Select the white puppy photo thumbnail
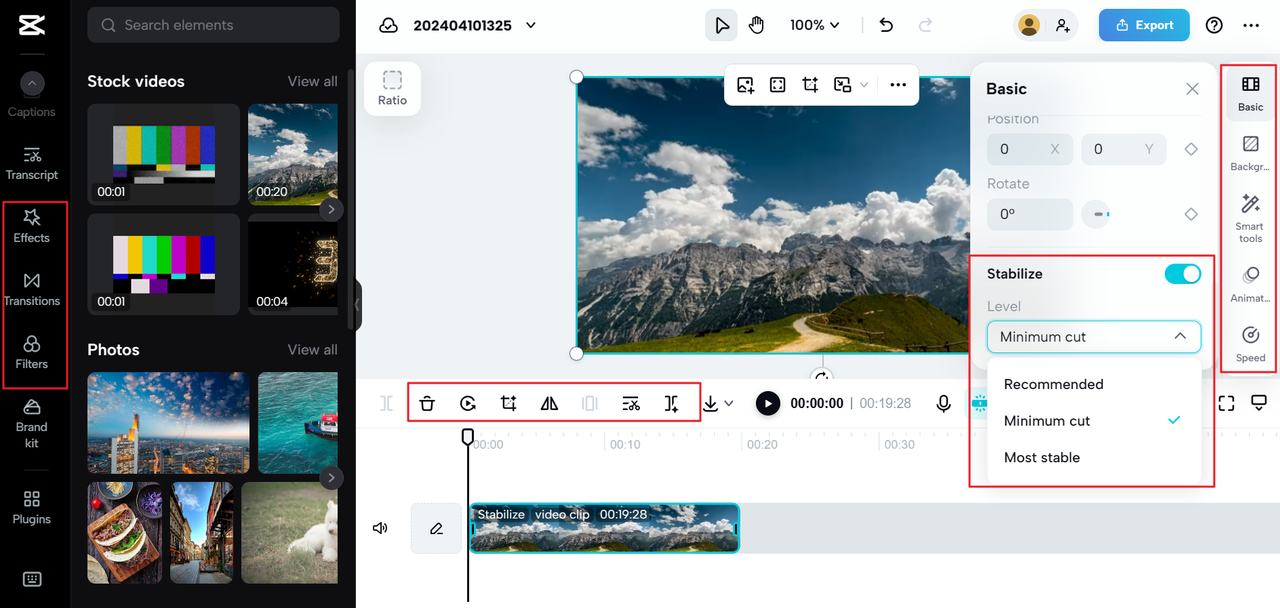This screenshot has width=1280, height=608. pos(290,533)
